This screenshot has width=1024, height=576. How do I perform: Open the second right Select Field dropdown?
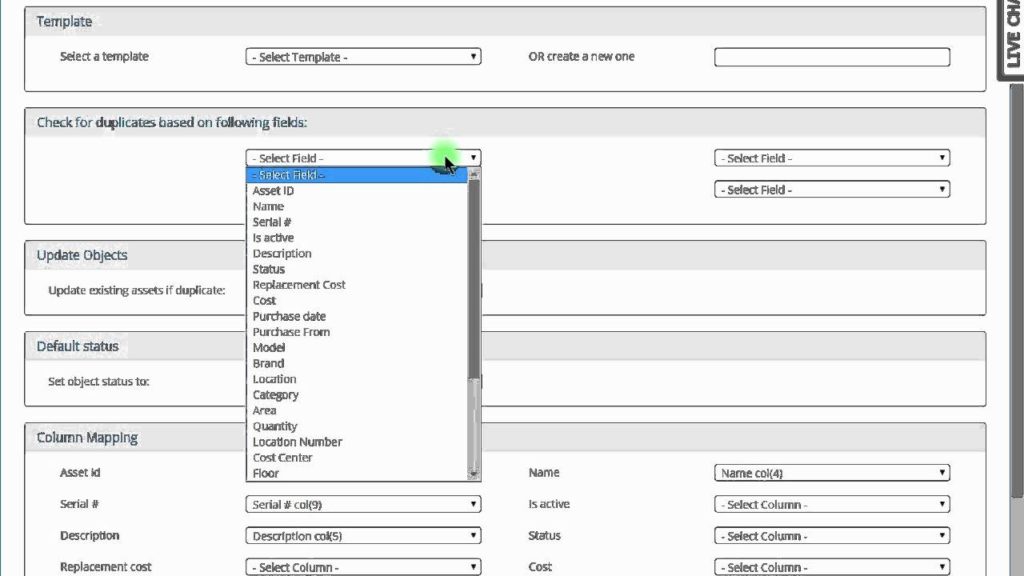click(831, 189)
